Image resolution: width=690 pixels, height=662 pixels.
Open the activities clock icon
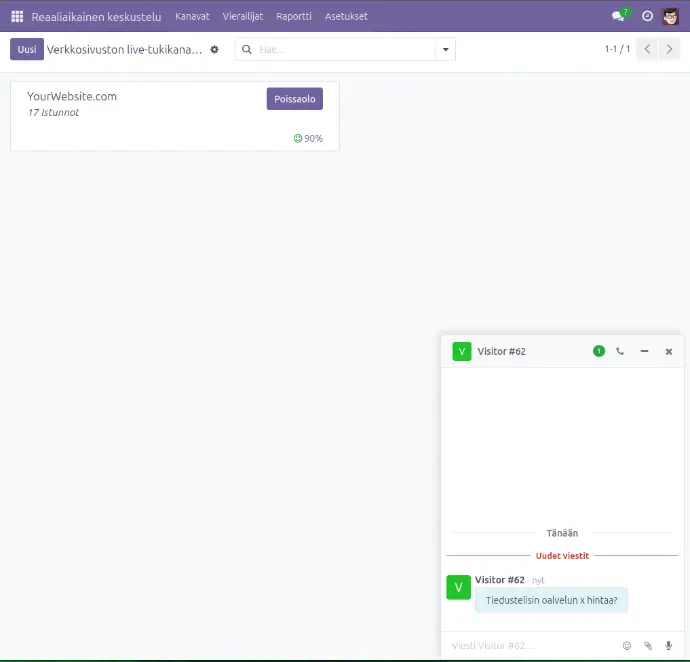click(x=647, y=16)
